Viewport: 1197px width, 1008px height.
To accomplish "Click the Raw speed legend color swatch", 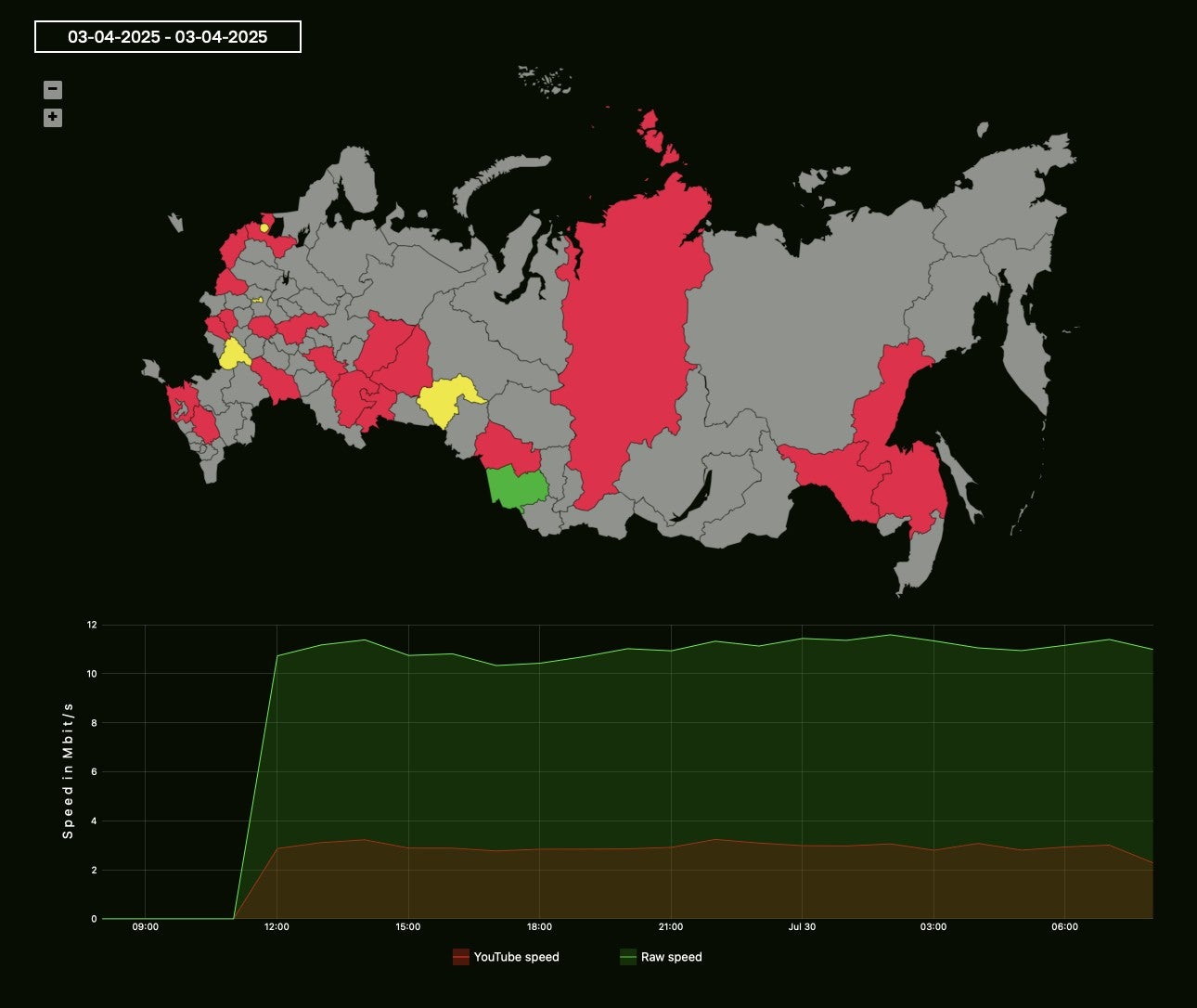I will [627, 955].
